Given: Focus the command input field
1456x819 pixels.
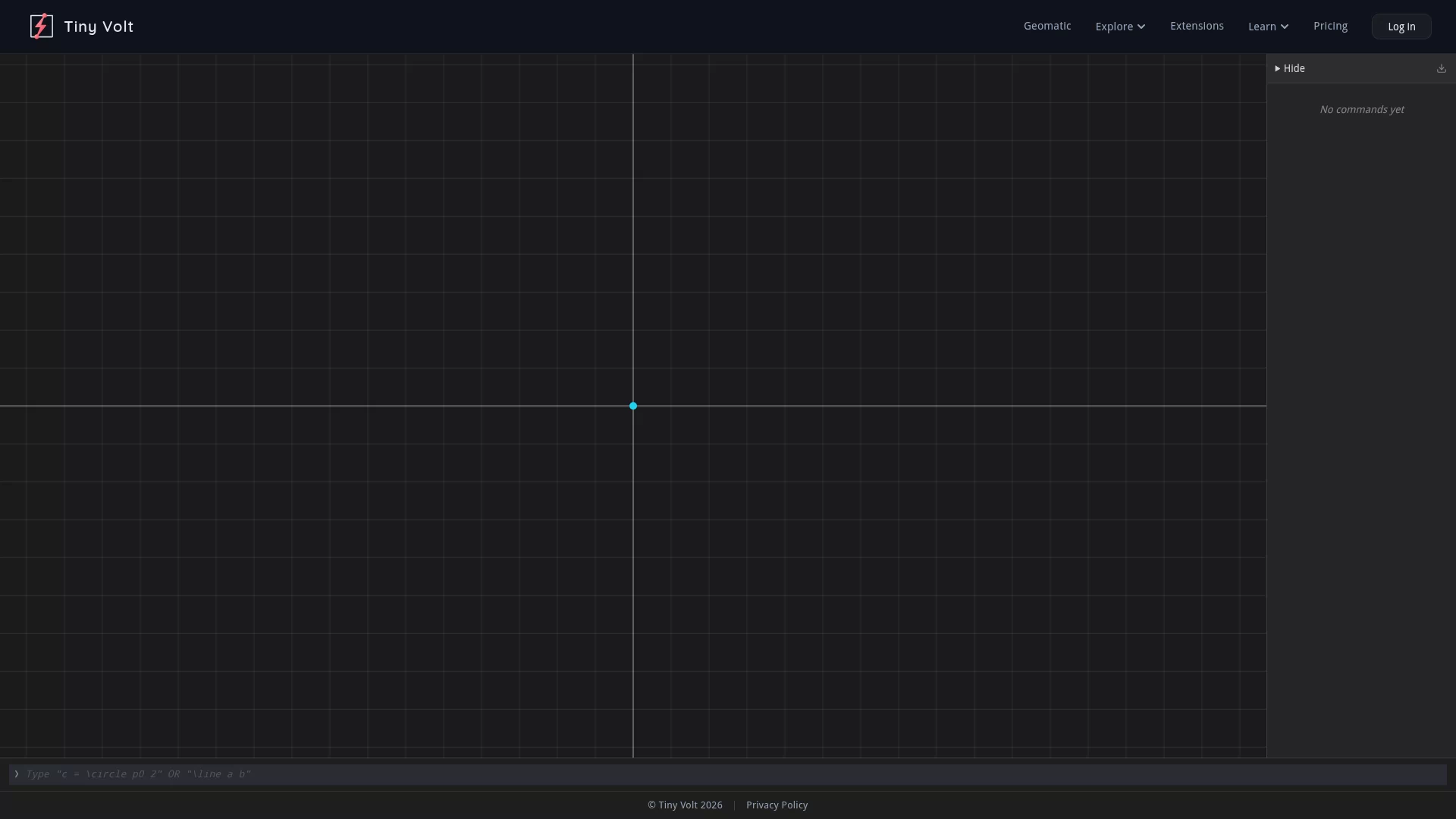Looking at the screenshot, I should point(728,774).
